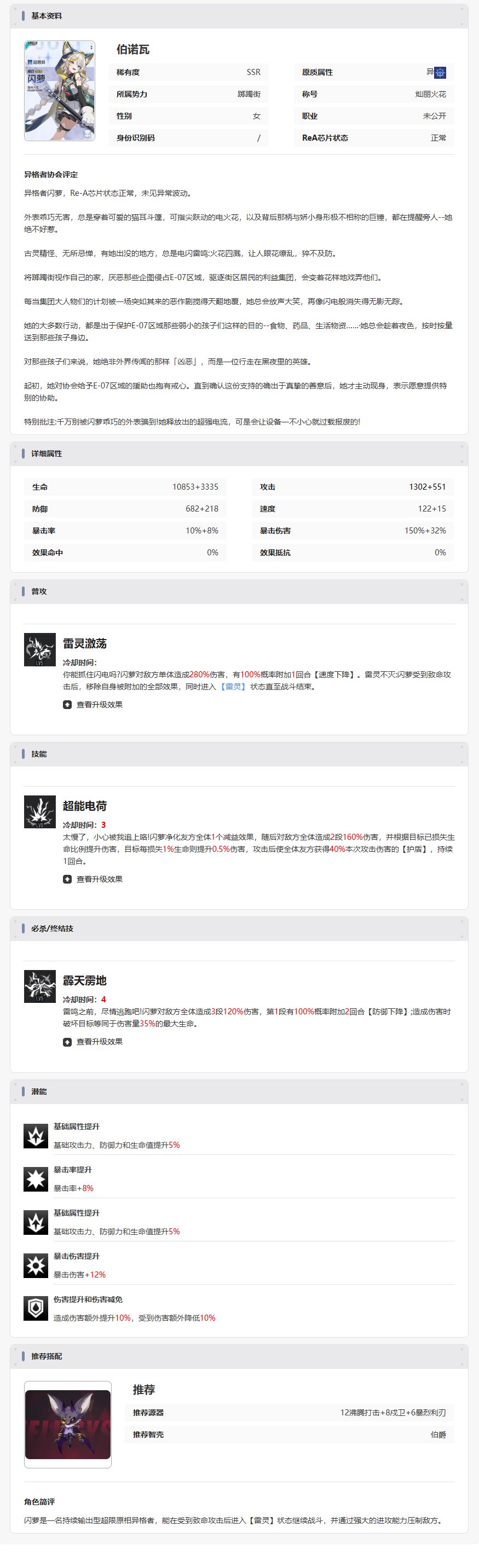The height and width of the screenshot is (1568, 479).
Task: Click the 速度 value 122+15
Action: 432,509
